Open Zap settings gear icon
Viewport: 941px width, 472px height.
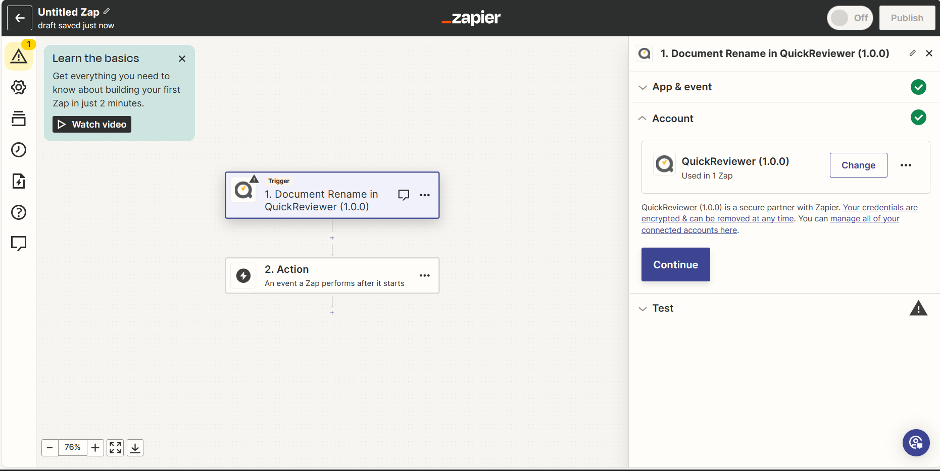pyautogui.click(x=18, y=88)
